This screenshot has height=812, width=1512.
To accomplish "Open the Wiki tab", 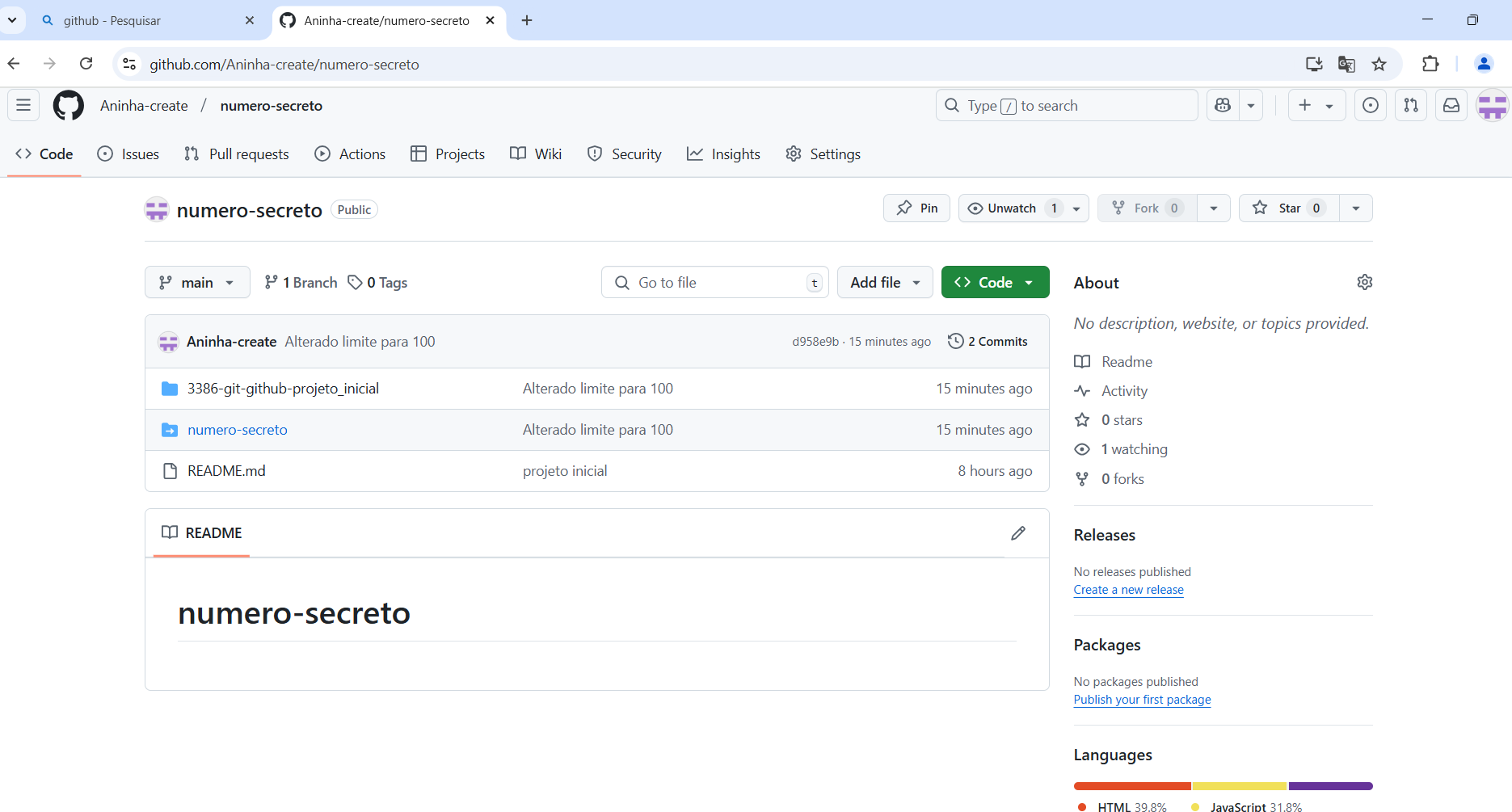I will 536,154.
